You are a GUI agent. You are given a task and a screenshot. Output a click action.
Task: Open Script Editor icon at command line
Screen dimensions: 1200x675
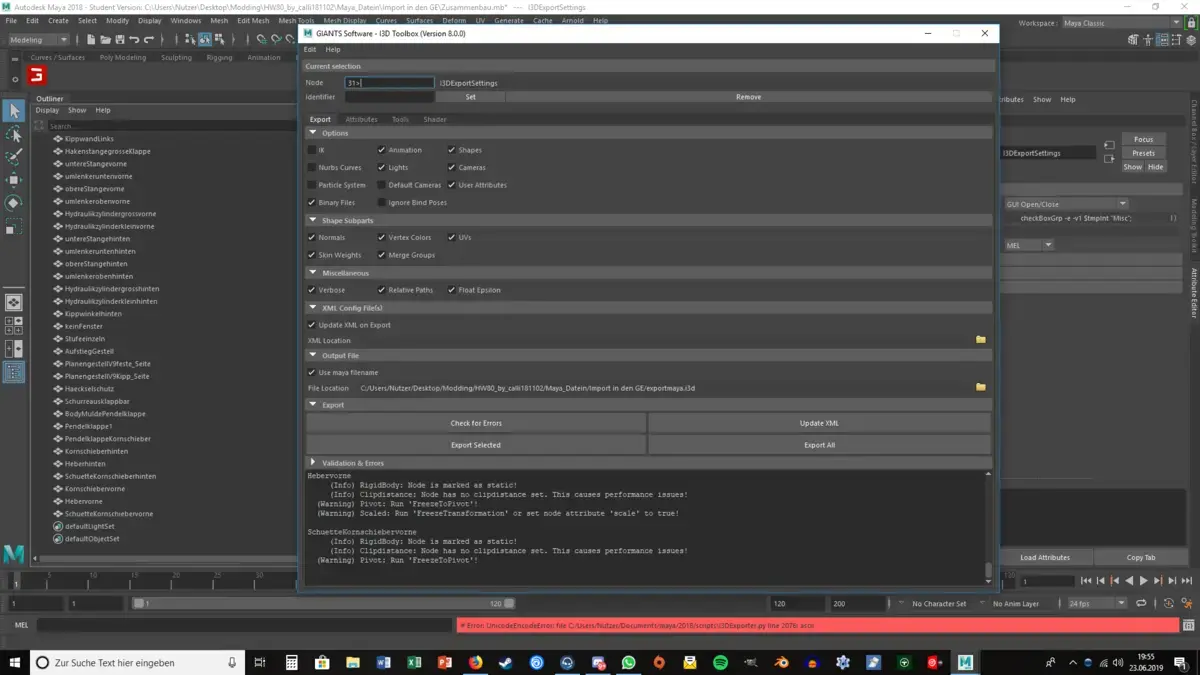click(x=1188, y=625)
